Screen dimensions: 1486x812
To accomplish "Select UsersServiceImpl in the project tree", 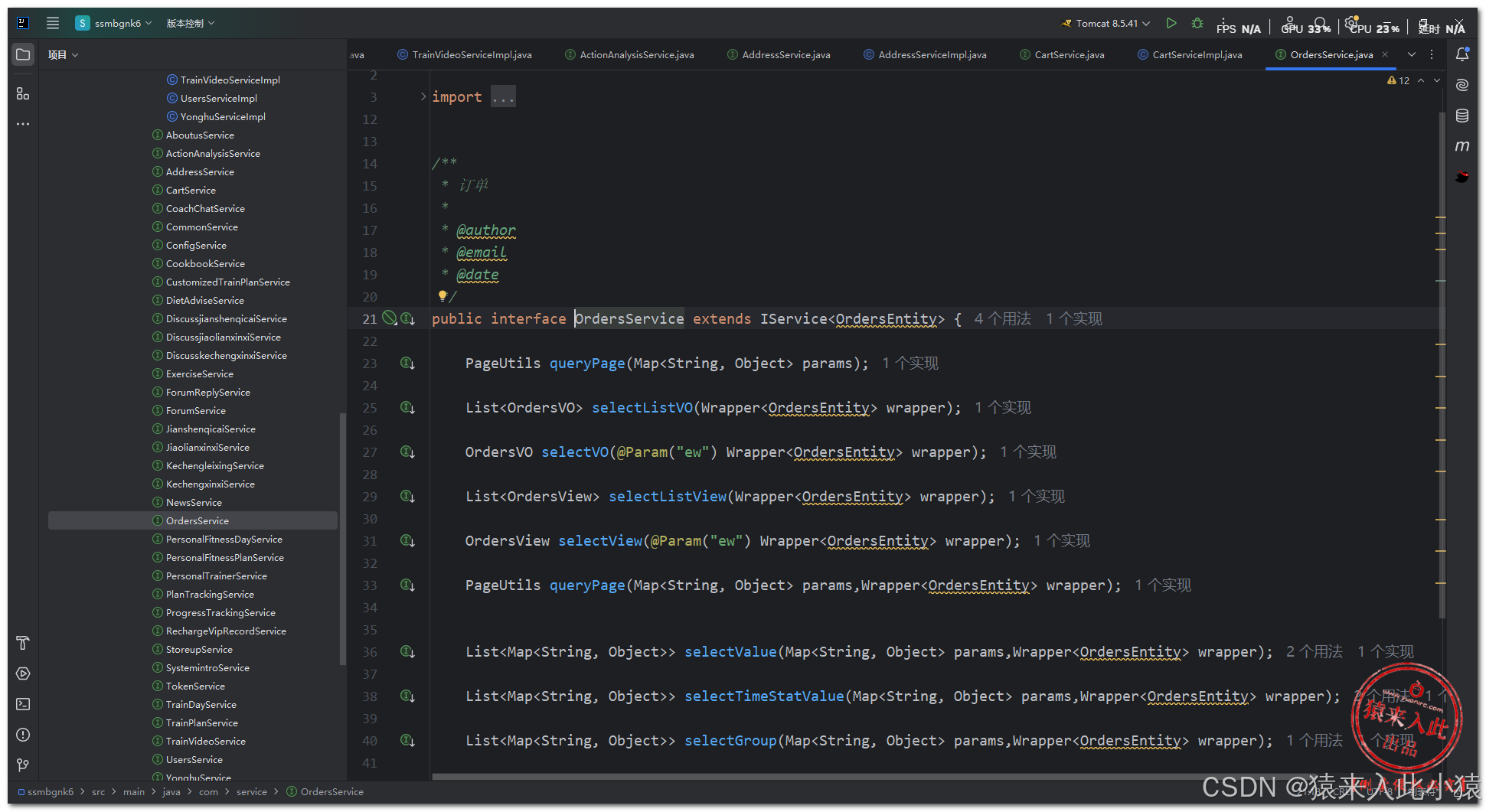I will click(x=218, y=98).
